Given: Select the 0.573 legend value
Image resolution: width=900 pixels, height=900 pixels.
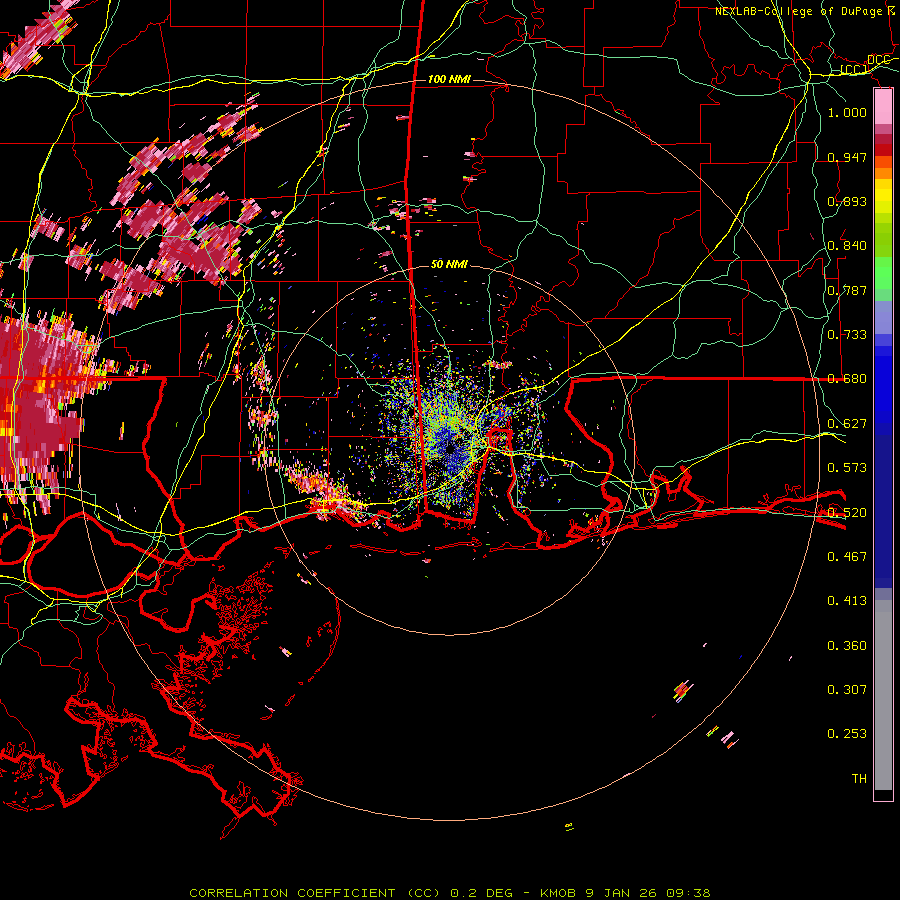Looking at the screenshot, I should pyautogui.click(x=847, y=468).
